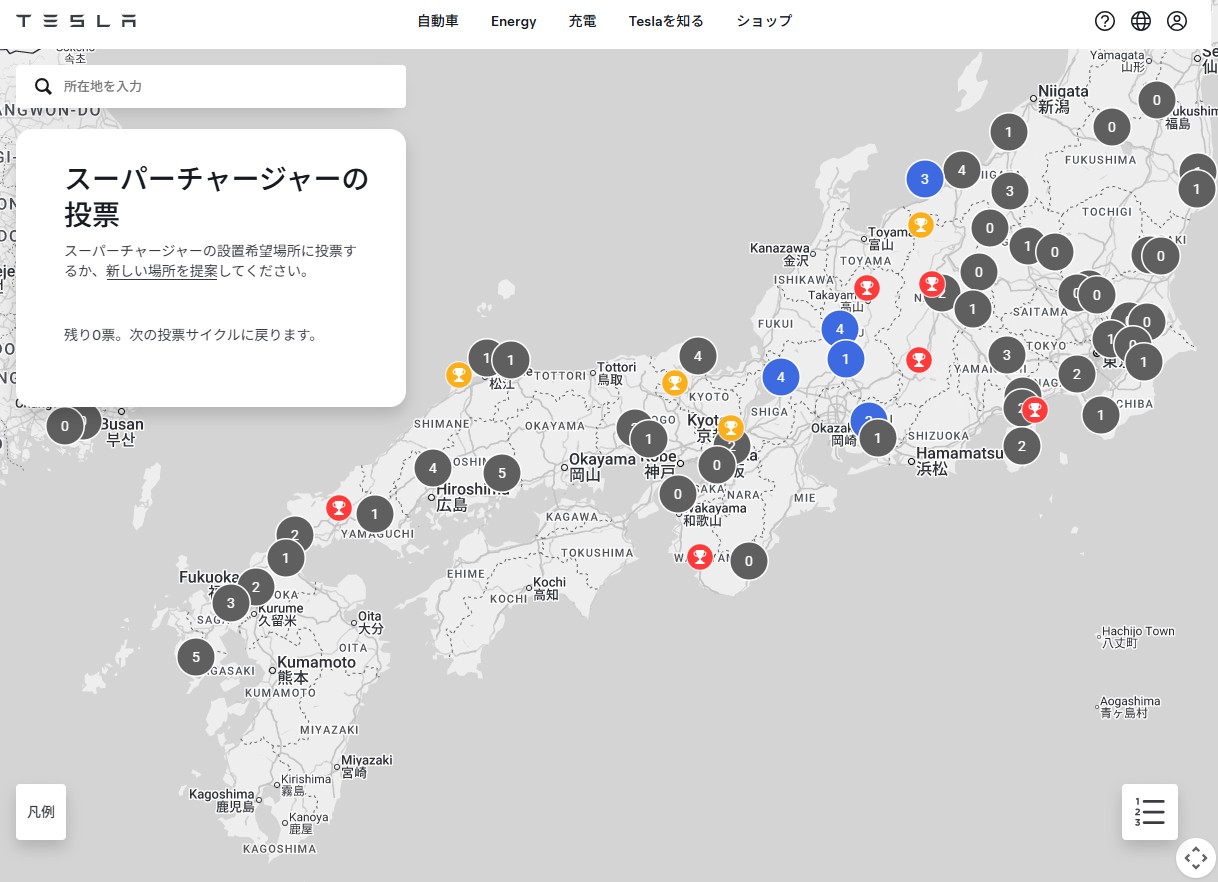Viewport: 1218px width, 882px height.
Task: Select the orange trophy marker near Toyama
Action: pyautogui.click(x=920, y=225)
